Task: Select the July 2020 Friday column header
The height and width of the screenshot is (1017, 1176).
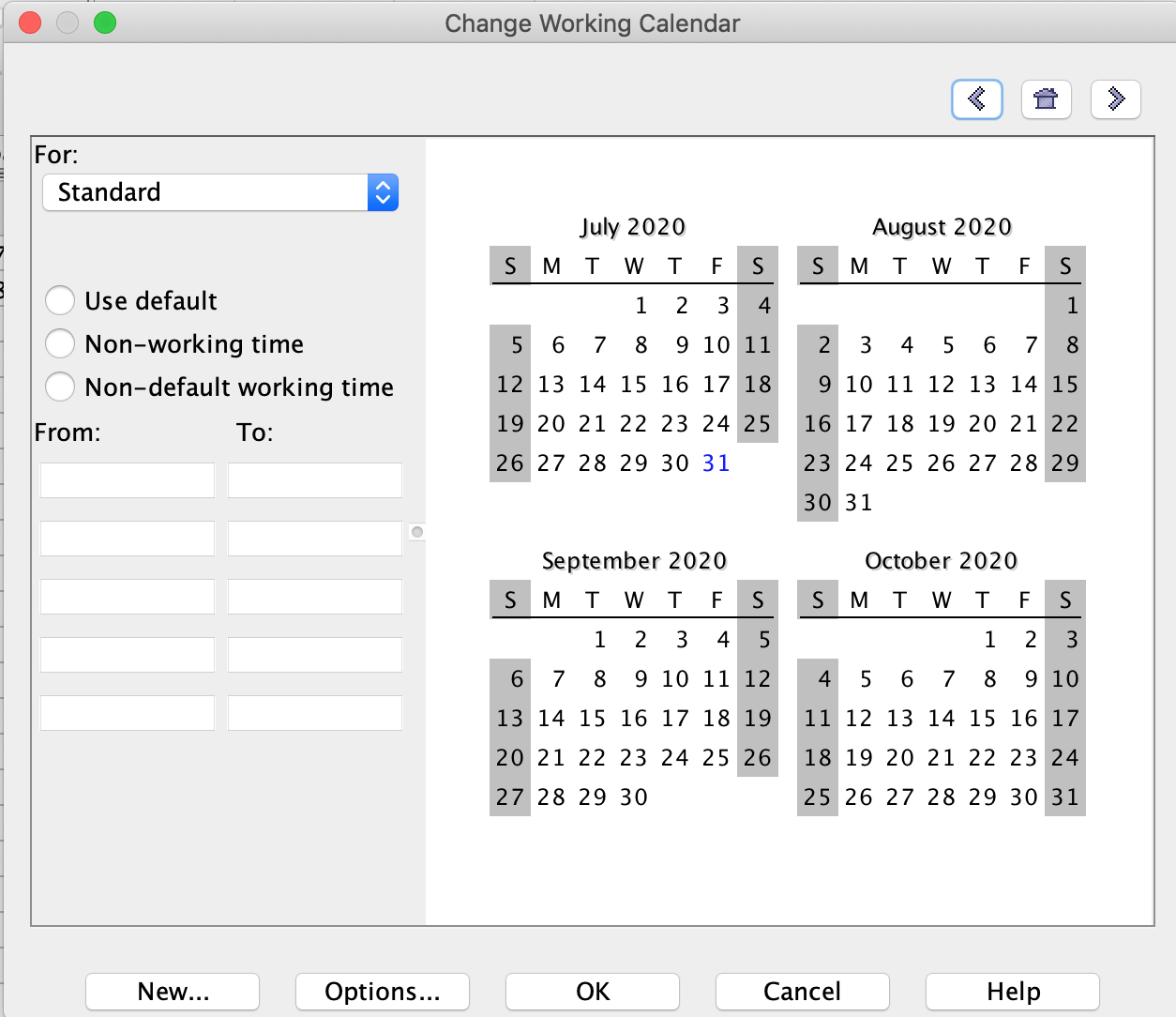Action: 716,266
